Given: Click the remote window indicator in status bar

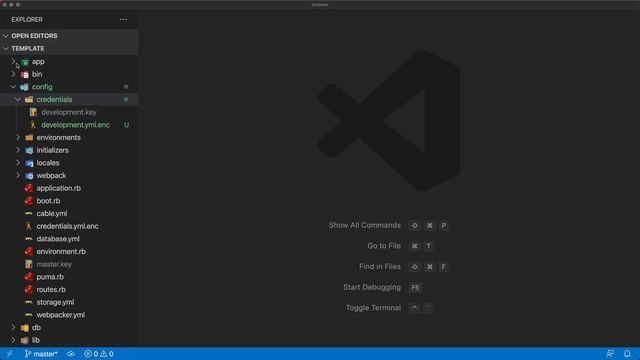Looking at the screenshot, I should (9, 354).
